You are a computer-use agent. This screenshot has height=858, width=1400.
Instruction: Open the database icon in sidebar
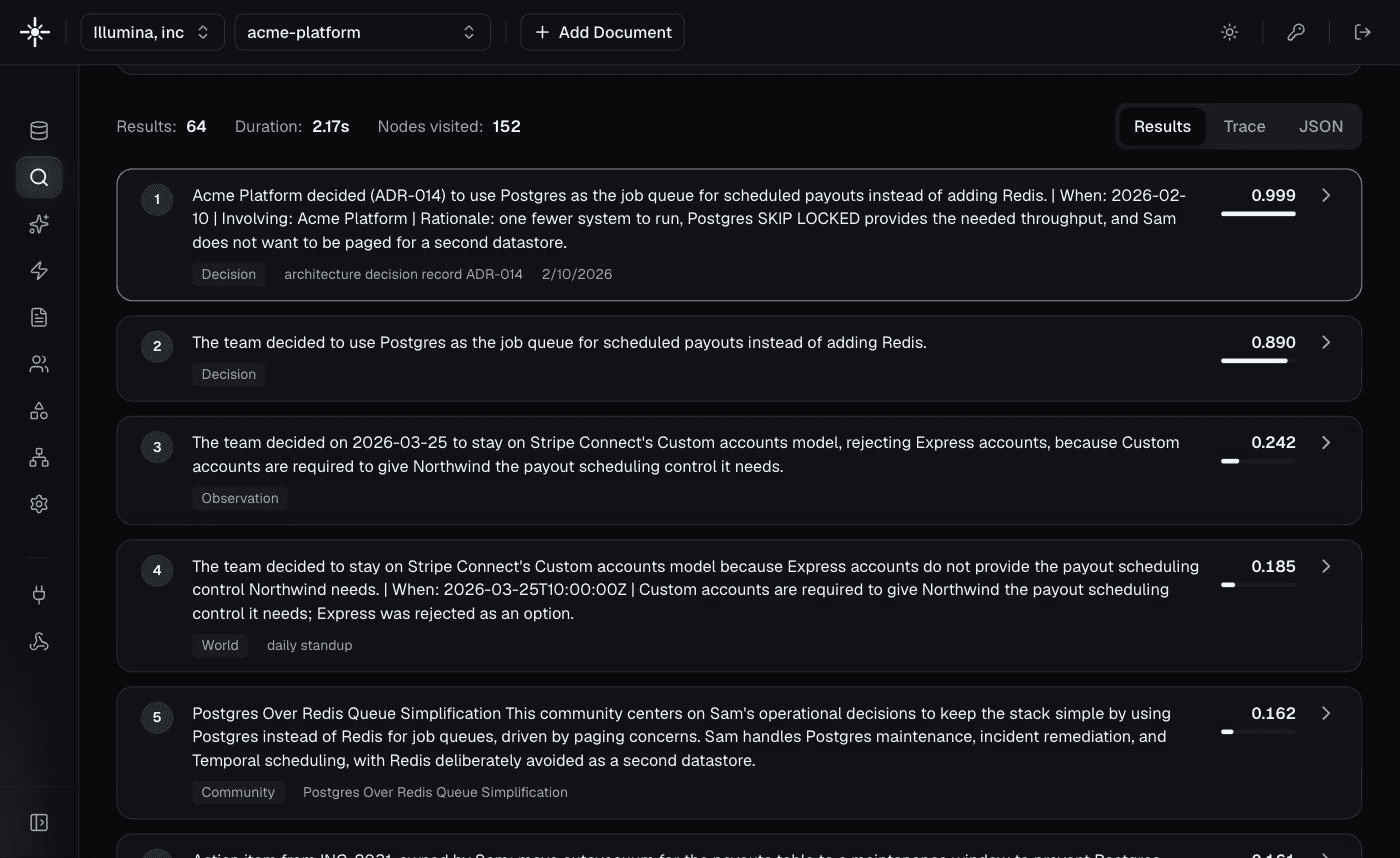click(39, 131)
